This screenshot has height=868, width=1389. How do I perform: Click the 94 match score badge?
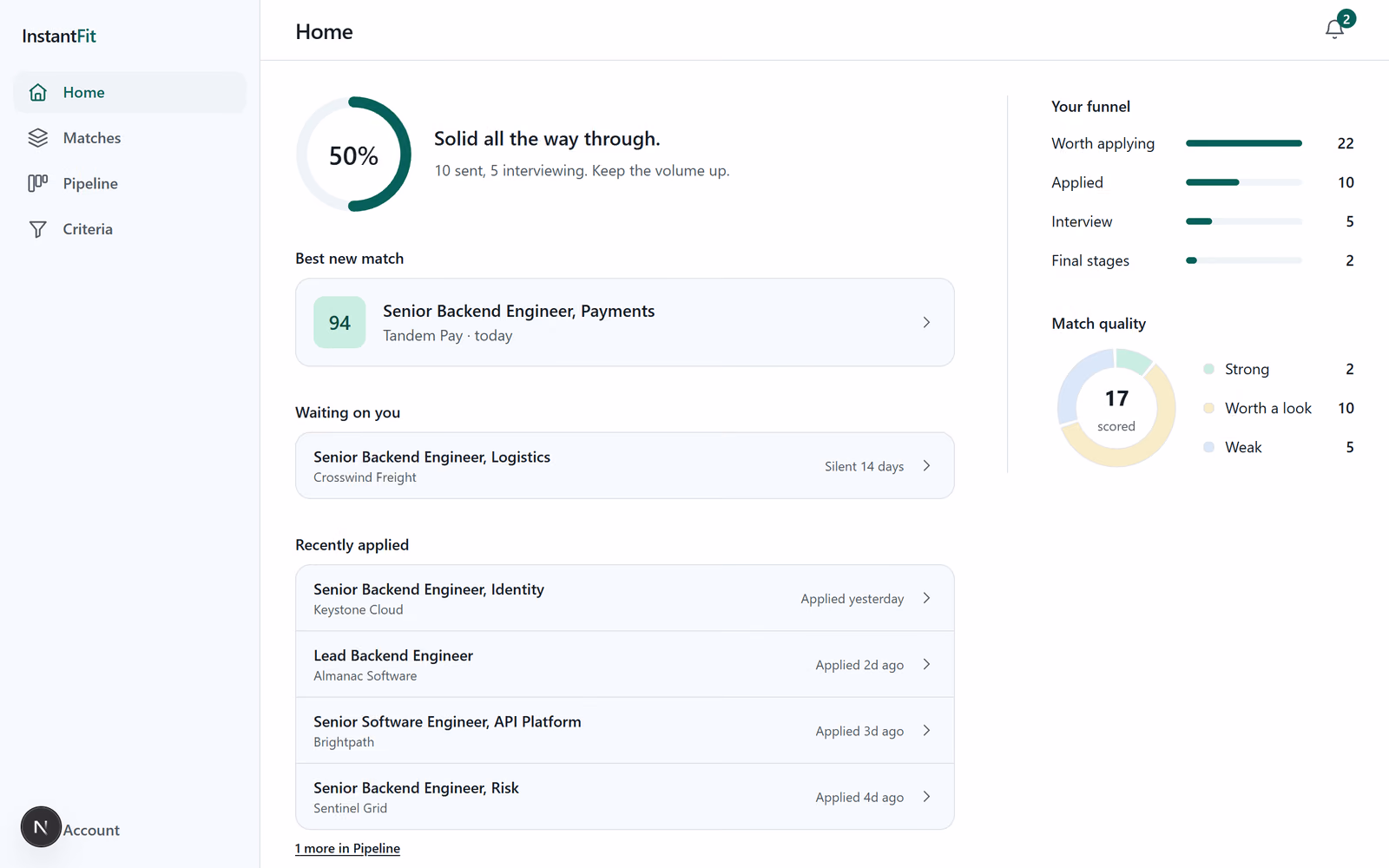pyautogui.click(x=339, y=323)
